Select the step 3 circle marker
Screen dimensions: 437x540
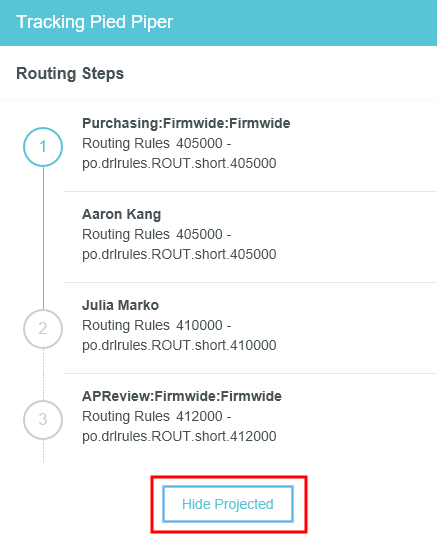click(x=43, y=420)
